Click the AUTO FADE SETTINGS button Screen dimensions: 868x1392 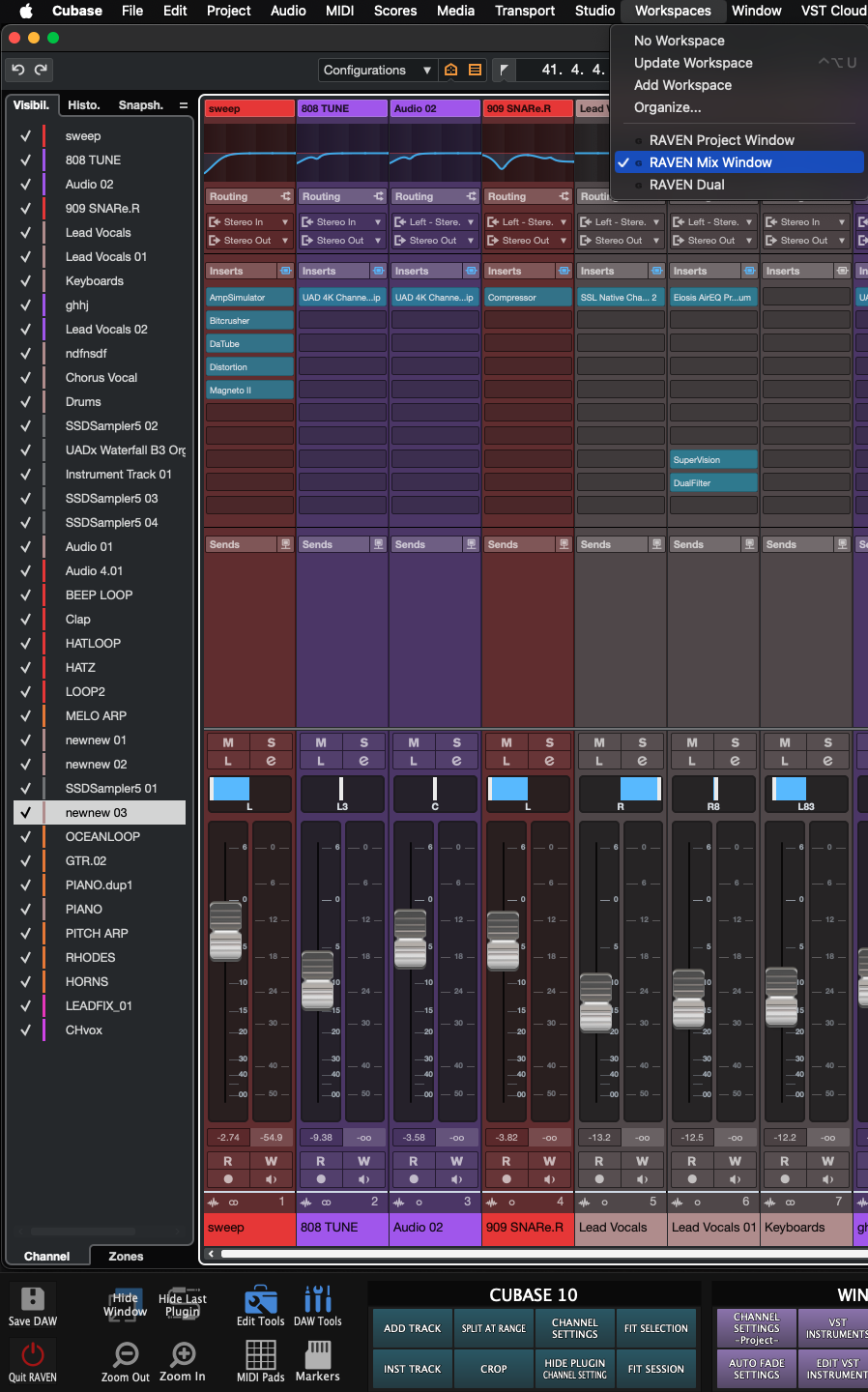coord(757,1369)
